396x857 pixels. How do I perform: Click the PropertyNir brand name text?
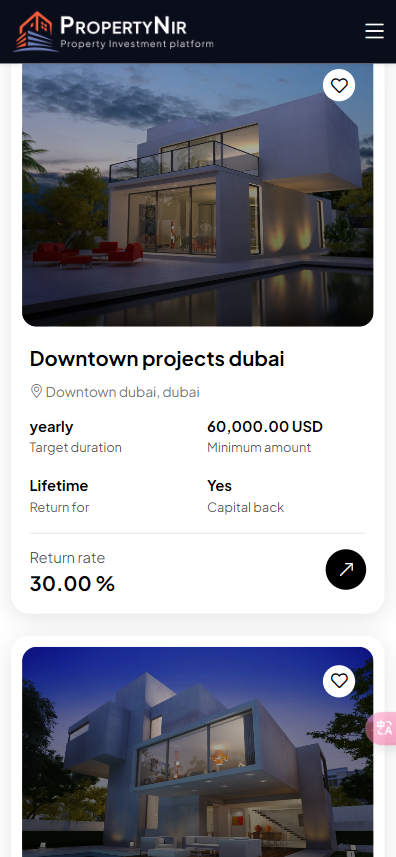click(x=123, y=25)
